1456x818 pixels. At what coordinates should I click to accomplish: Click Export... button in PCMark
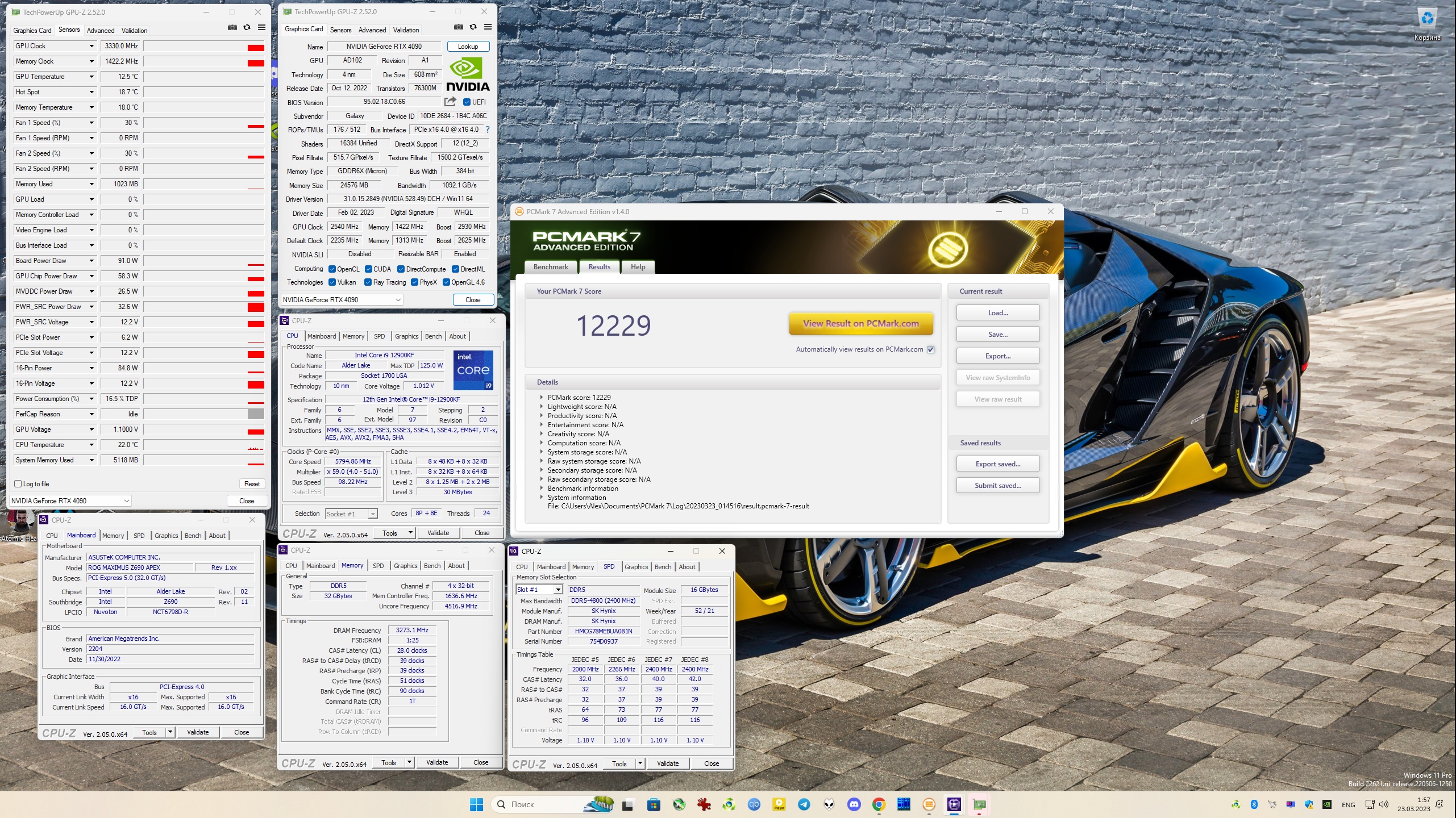coord(998,356)
